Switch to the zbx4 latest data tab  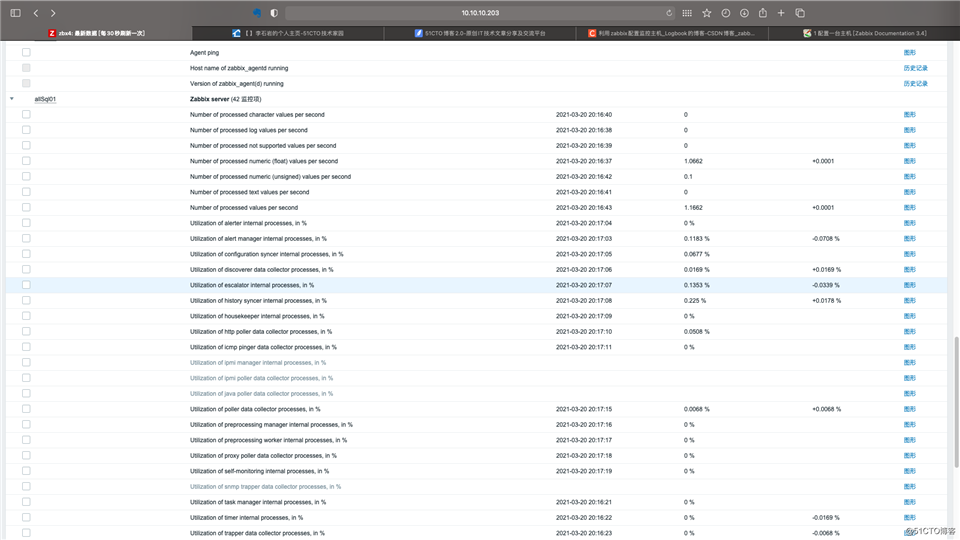tap(97, 33)
